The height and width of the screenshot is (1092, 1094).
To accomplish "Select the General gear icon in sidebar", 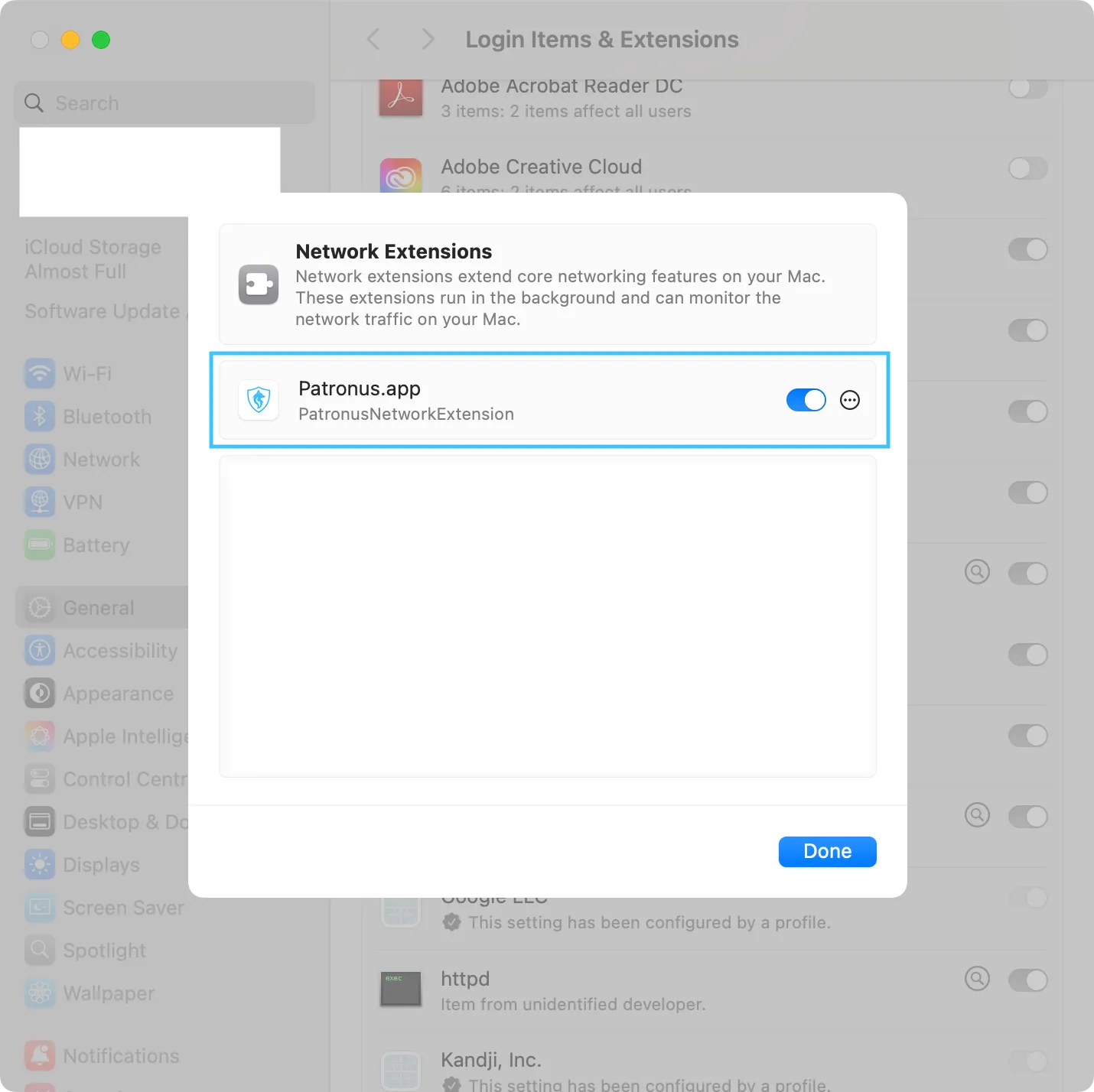I will (x=40, y=608).
